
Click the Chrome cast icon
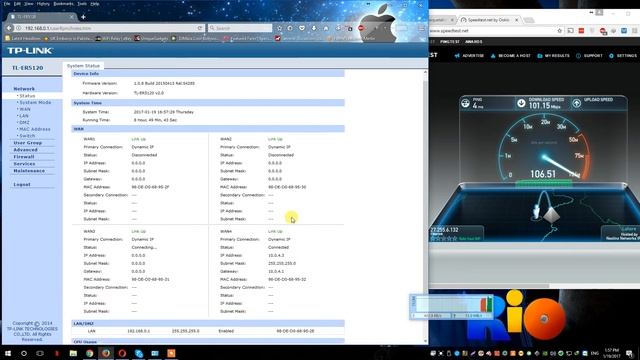click(x=571, y=31)
